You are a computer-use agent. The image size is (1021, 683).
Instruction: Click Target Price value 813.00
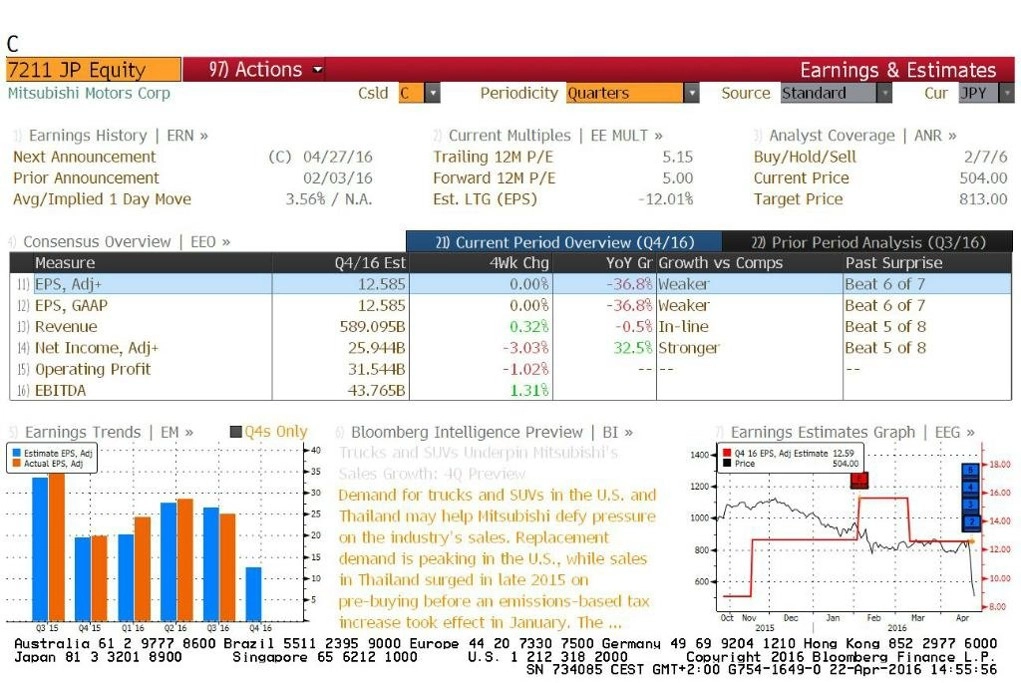(983, 199)
